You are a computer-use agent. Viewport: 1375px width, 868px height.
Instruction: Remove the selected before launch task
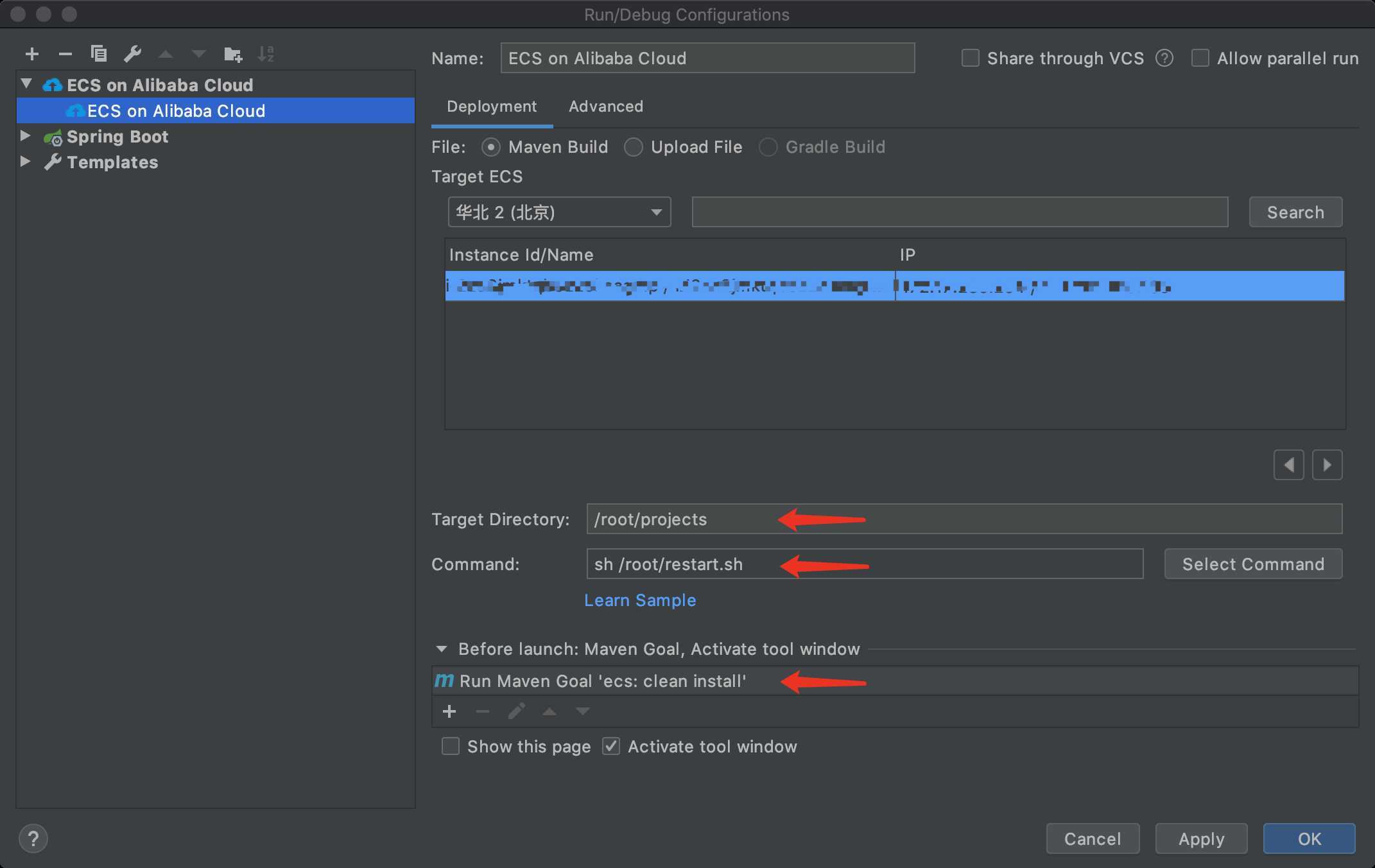[x=483, y=711]
